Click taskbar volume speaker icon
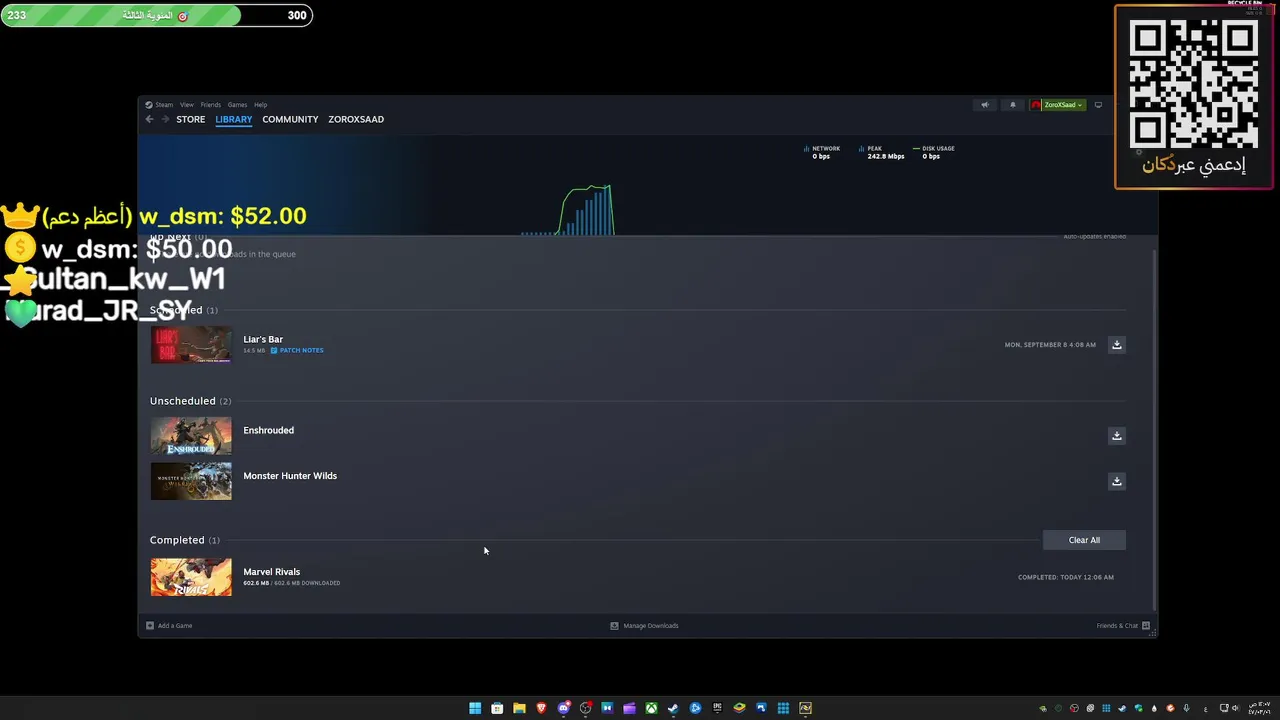Viewport: 1280px width, 720px height. pyautogui.click(x=1235, y=708)
